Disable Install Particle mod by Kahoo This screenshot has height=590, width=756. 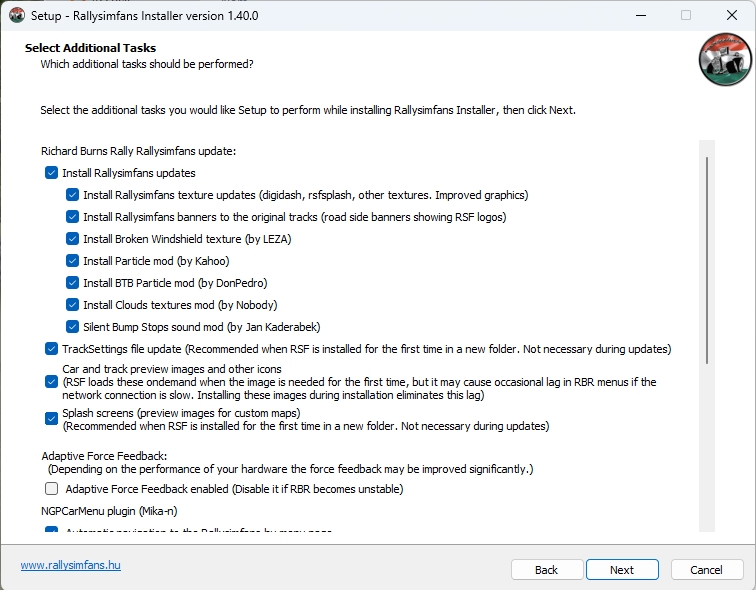[73, 261]
